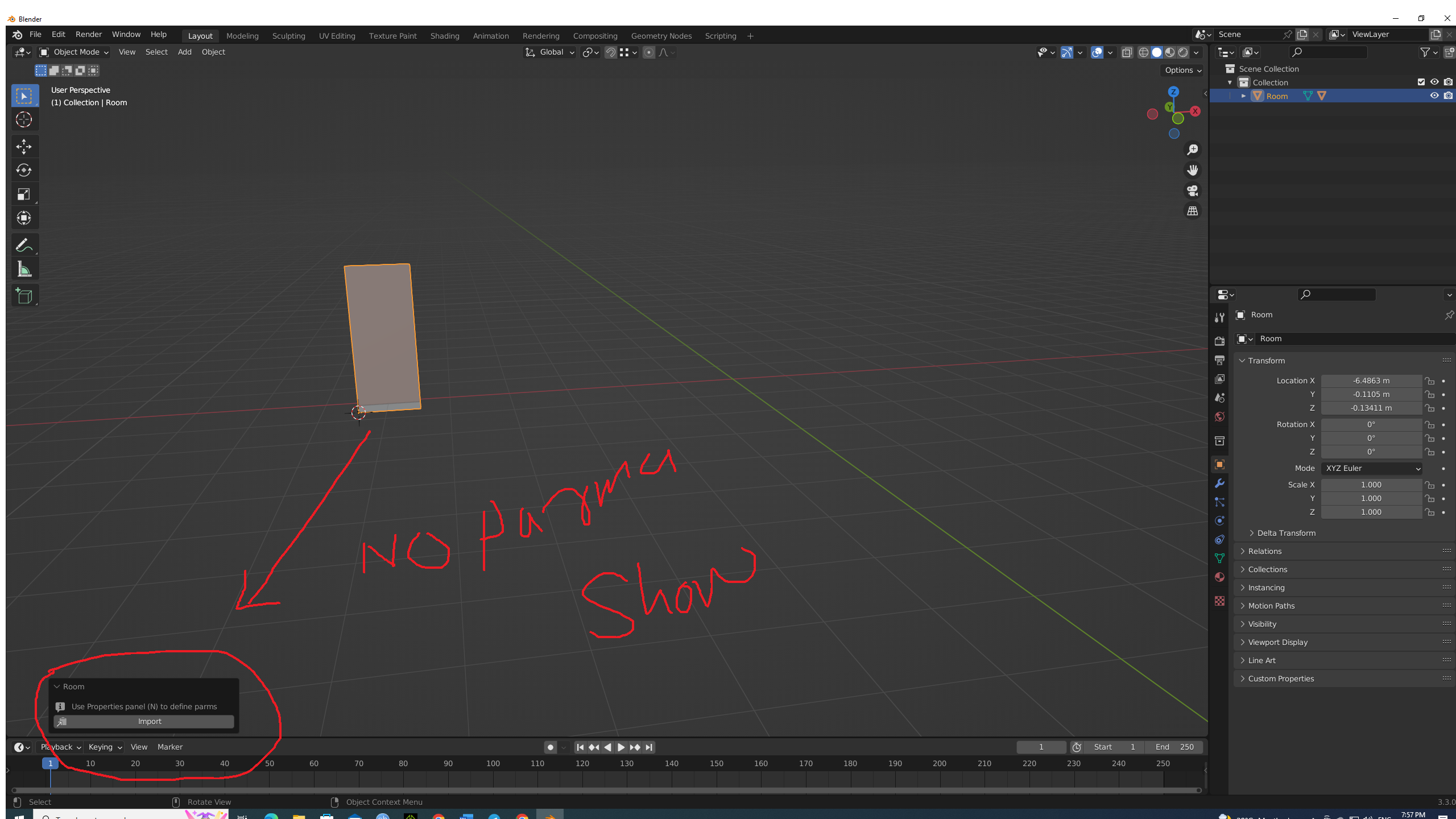Toggle Room visibility eye in outliner
The height and width of the screenshot is (819, 1456).
pyautogui.click(x=1434, y=96)
